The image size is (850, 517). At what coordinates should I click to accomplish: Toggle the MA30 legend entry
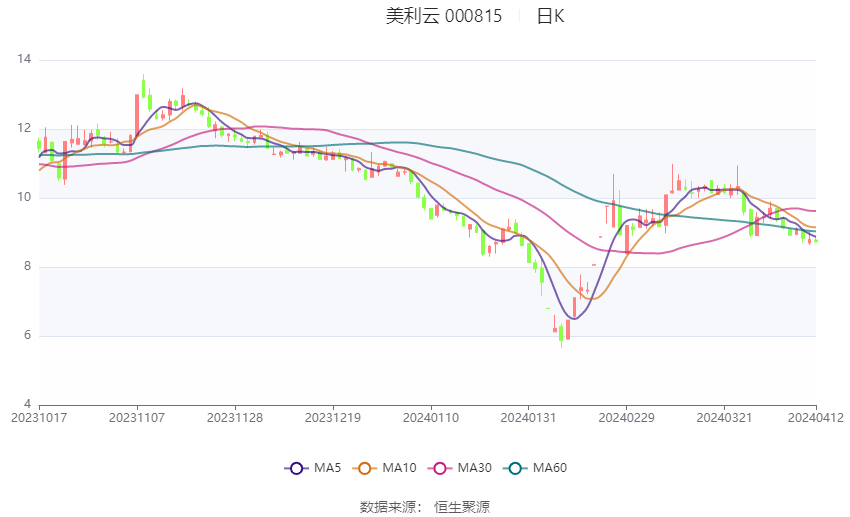[x=460, y=468]
